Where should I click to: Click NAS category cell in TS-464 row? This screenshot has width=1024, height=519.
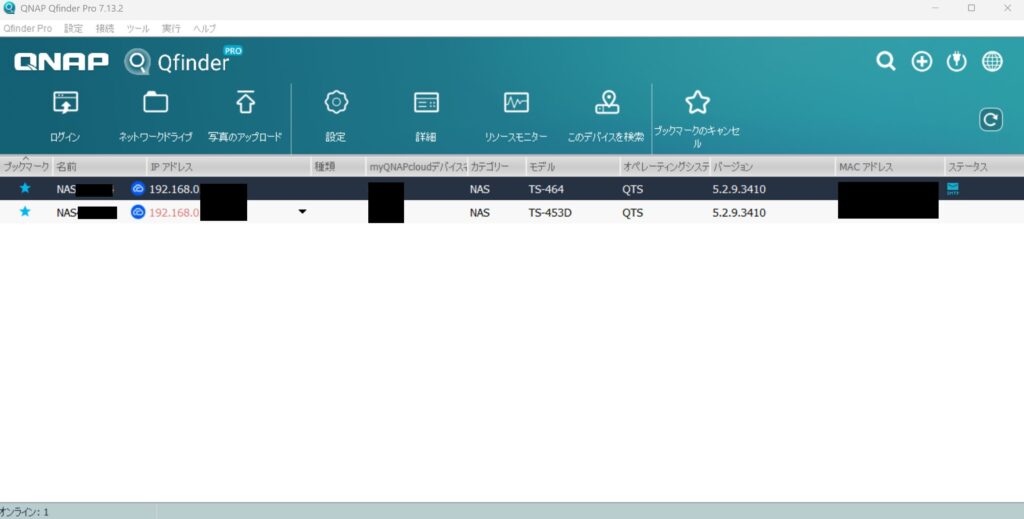click(x=479, y=189)
